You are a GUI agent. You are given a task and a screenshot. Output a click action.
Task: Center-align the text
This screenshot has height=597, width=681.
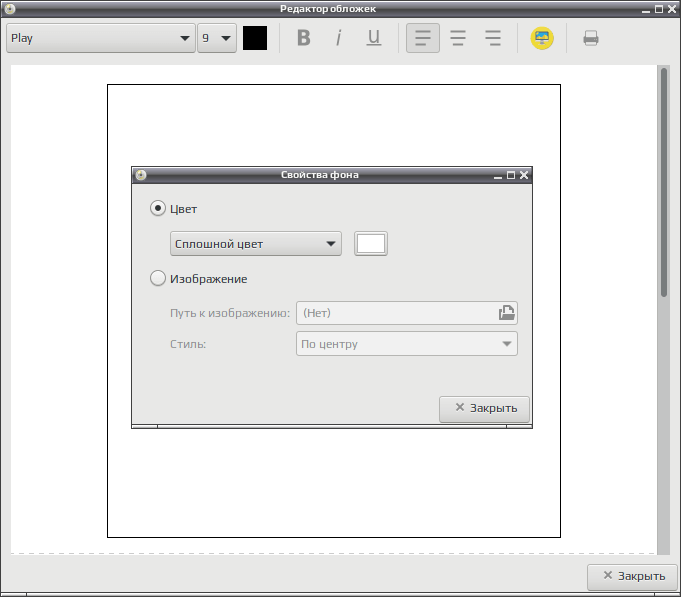[x=458, y=38]
